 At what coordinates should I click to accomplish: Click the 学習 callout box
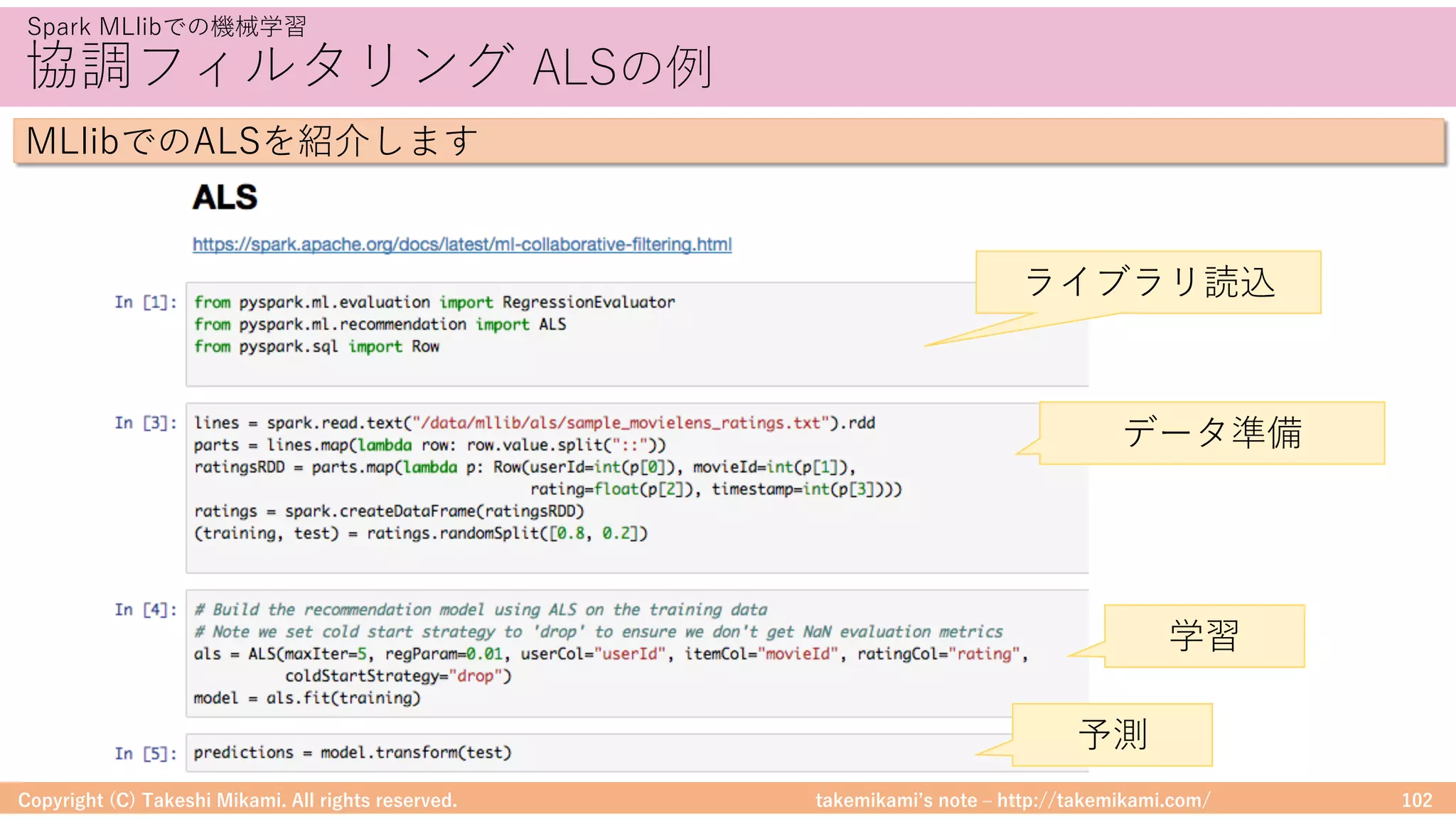pyautogui.click(x=1204, y=636)
